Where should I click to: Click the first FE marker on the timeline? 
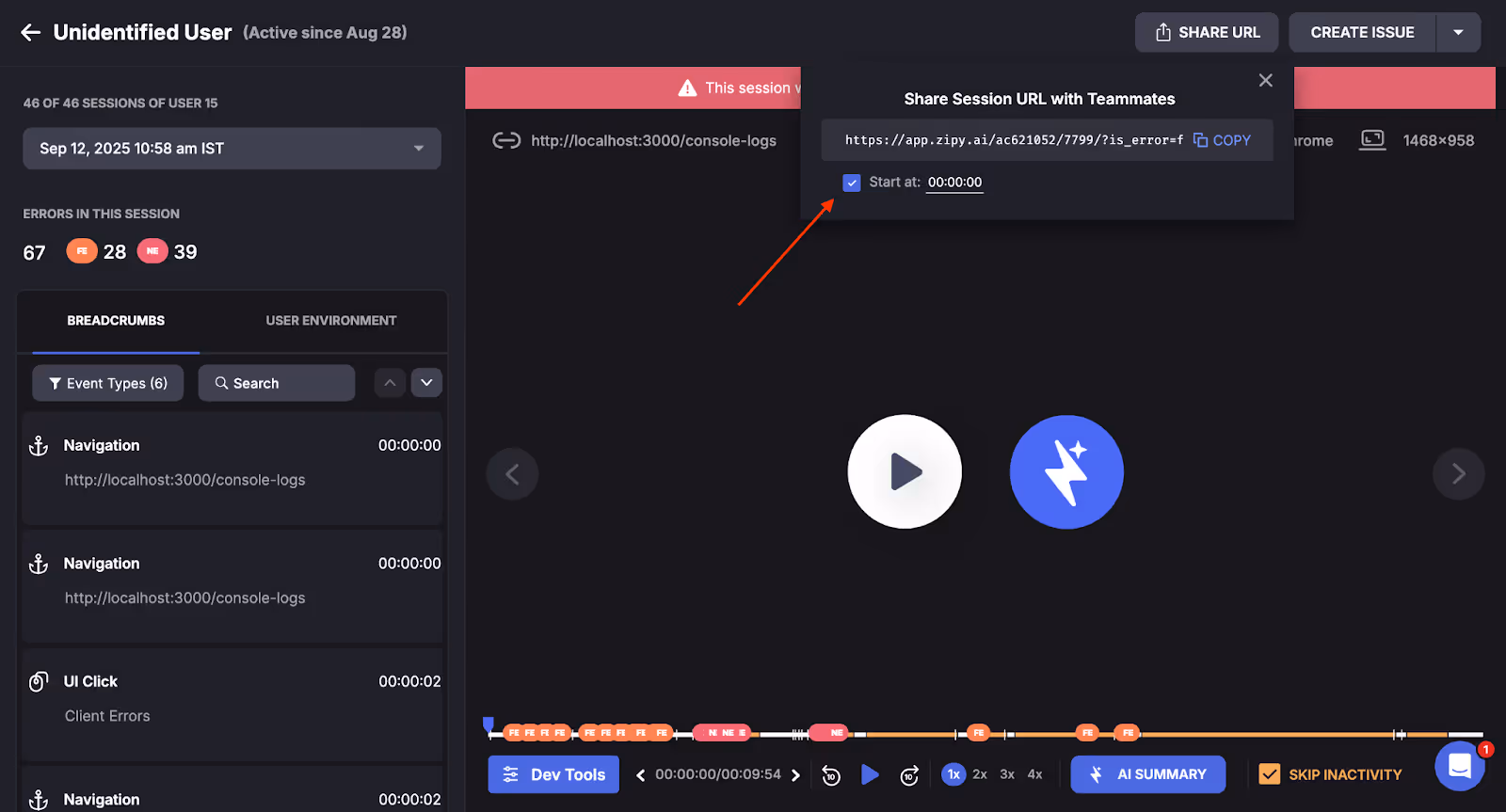[x=514, y=733]
